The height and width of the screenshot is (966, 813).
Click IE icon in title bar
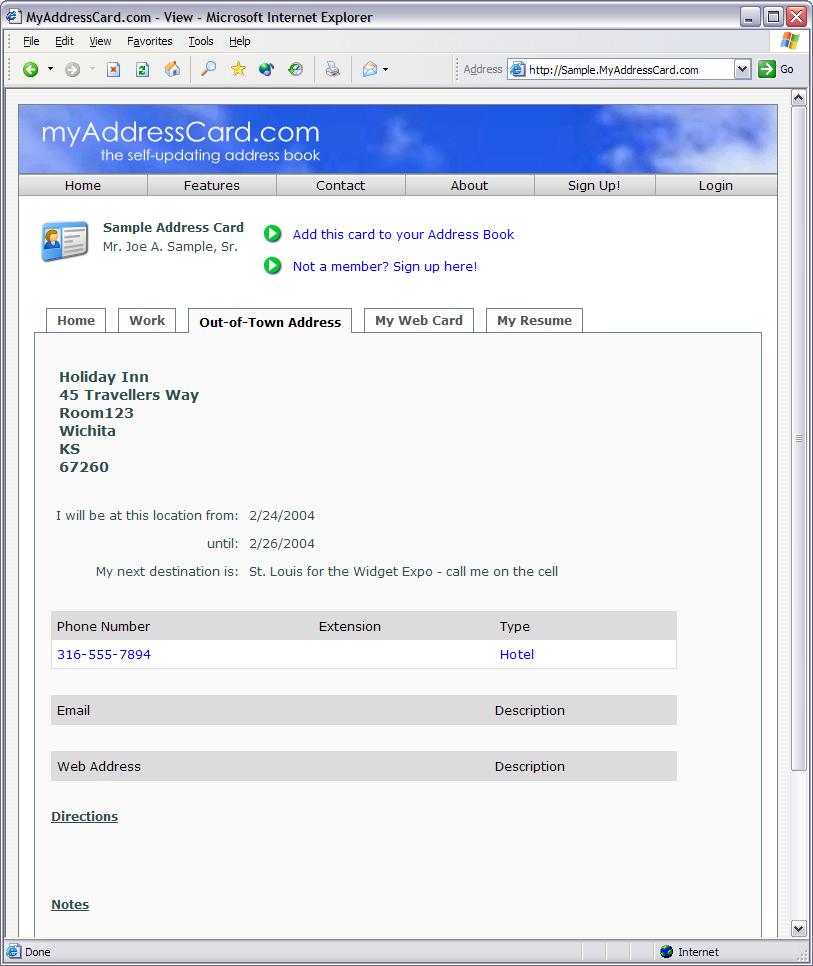click(14, 16)
